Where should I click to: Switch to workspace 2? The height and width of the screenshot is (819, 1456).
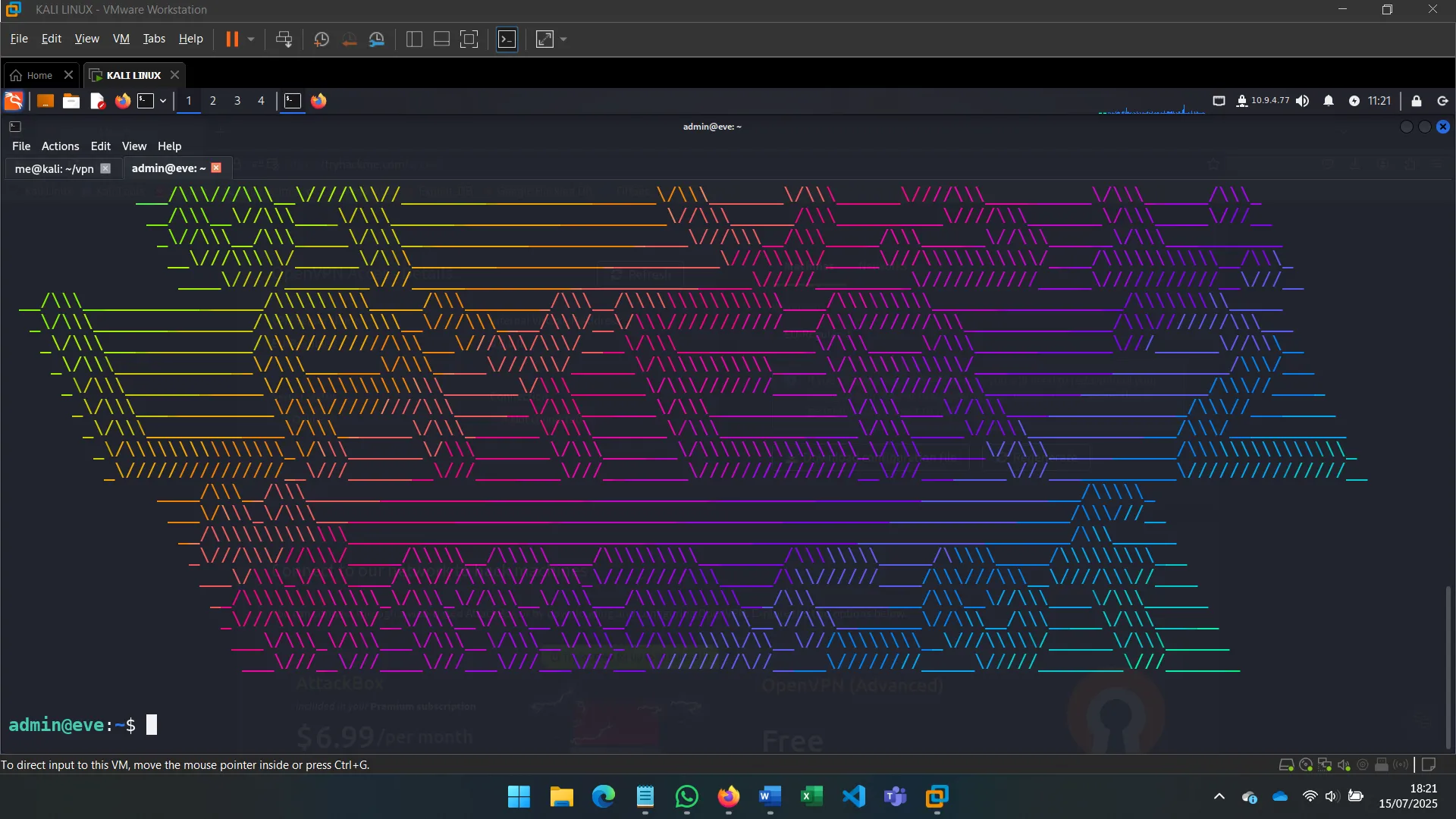coord(213,101)
